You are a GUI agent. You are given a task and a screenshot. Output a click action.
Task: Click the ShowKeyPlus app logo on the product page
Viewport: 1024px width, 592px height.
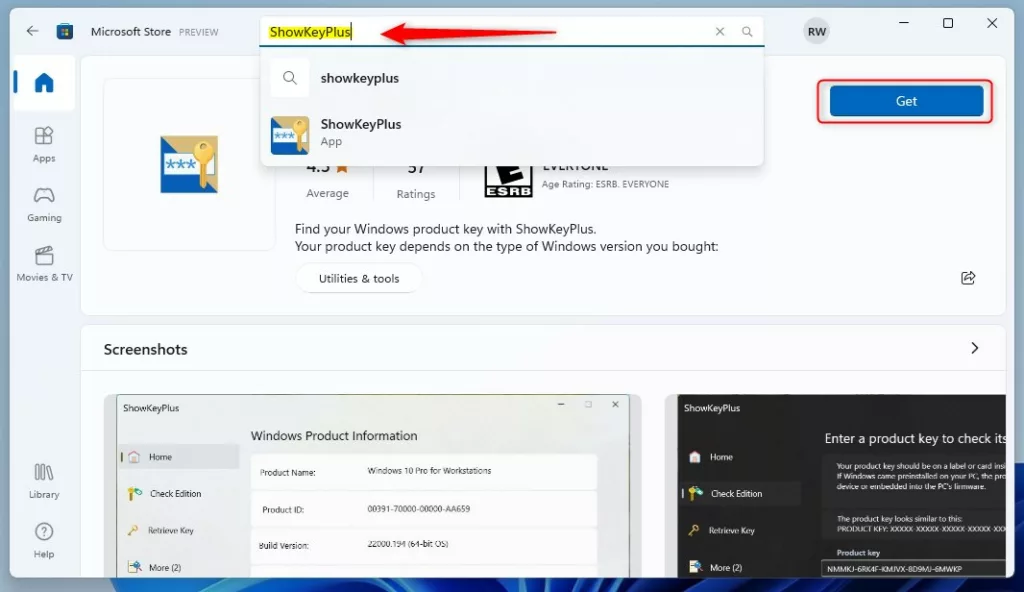189,164
